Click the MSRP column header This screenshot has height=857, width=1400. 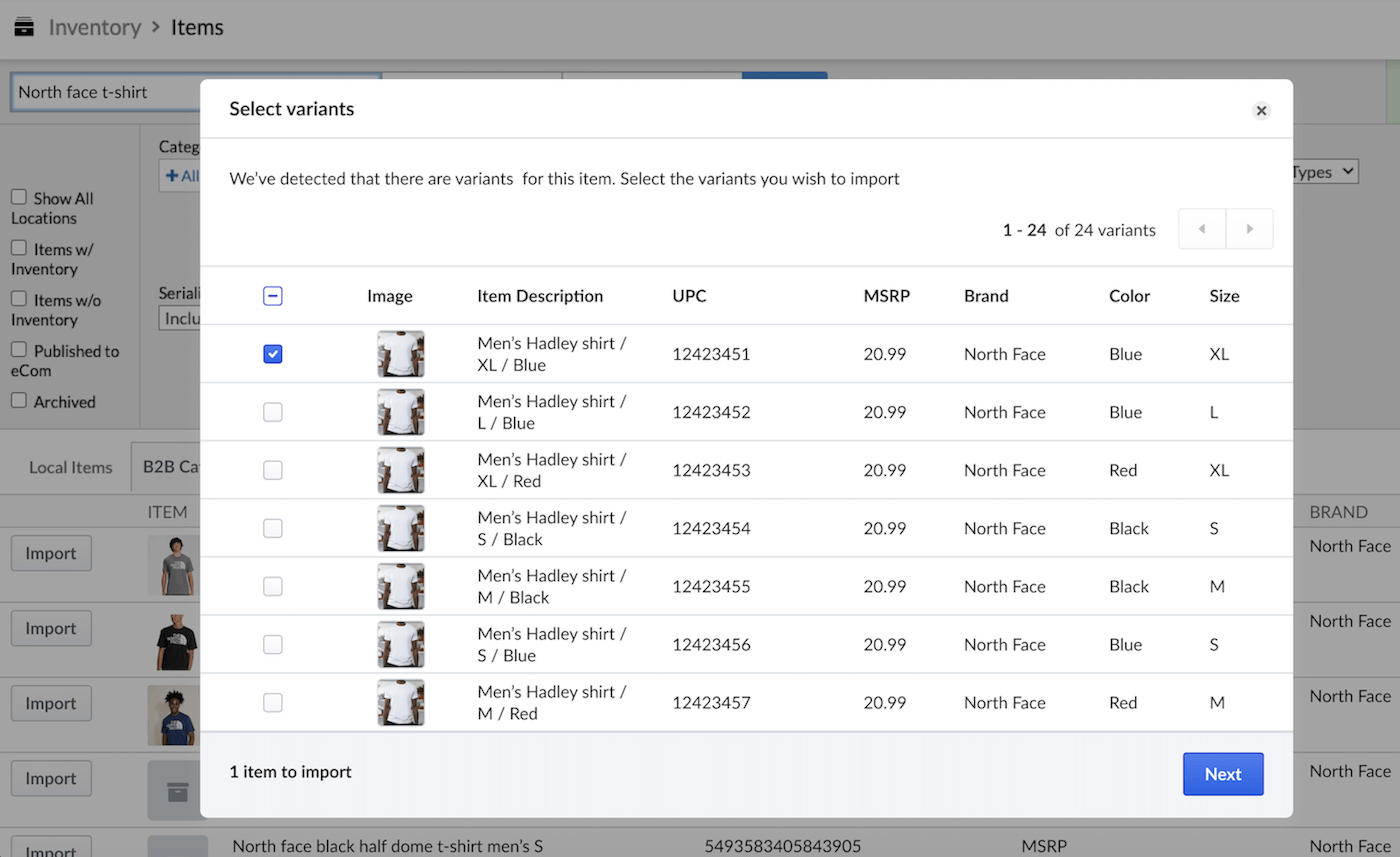coord(887,296)
